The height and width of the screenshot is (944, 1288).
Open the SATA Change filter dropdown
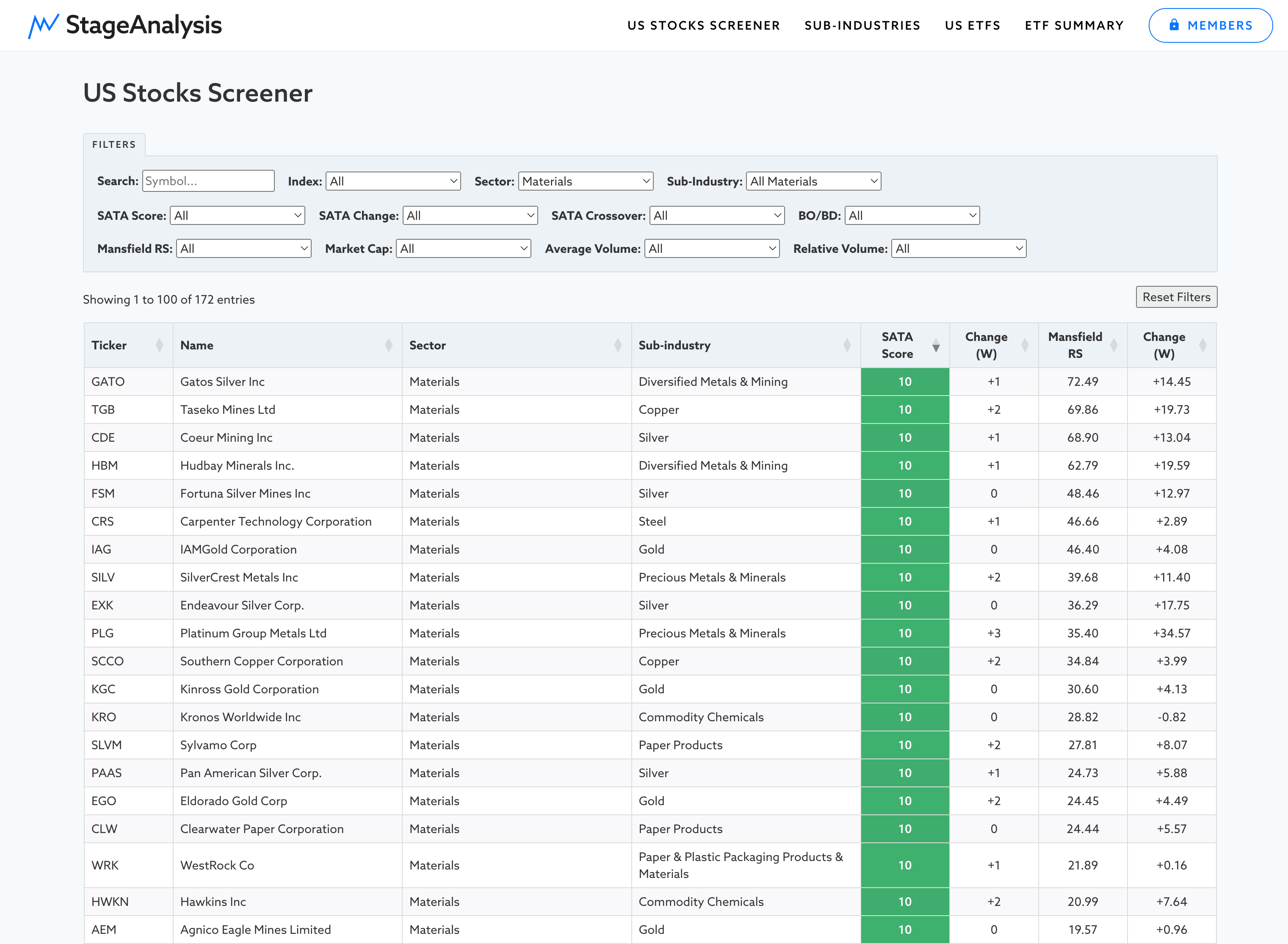pos(470,216)
